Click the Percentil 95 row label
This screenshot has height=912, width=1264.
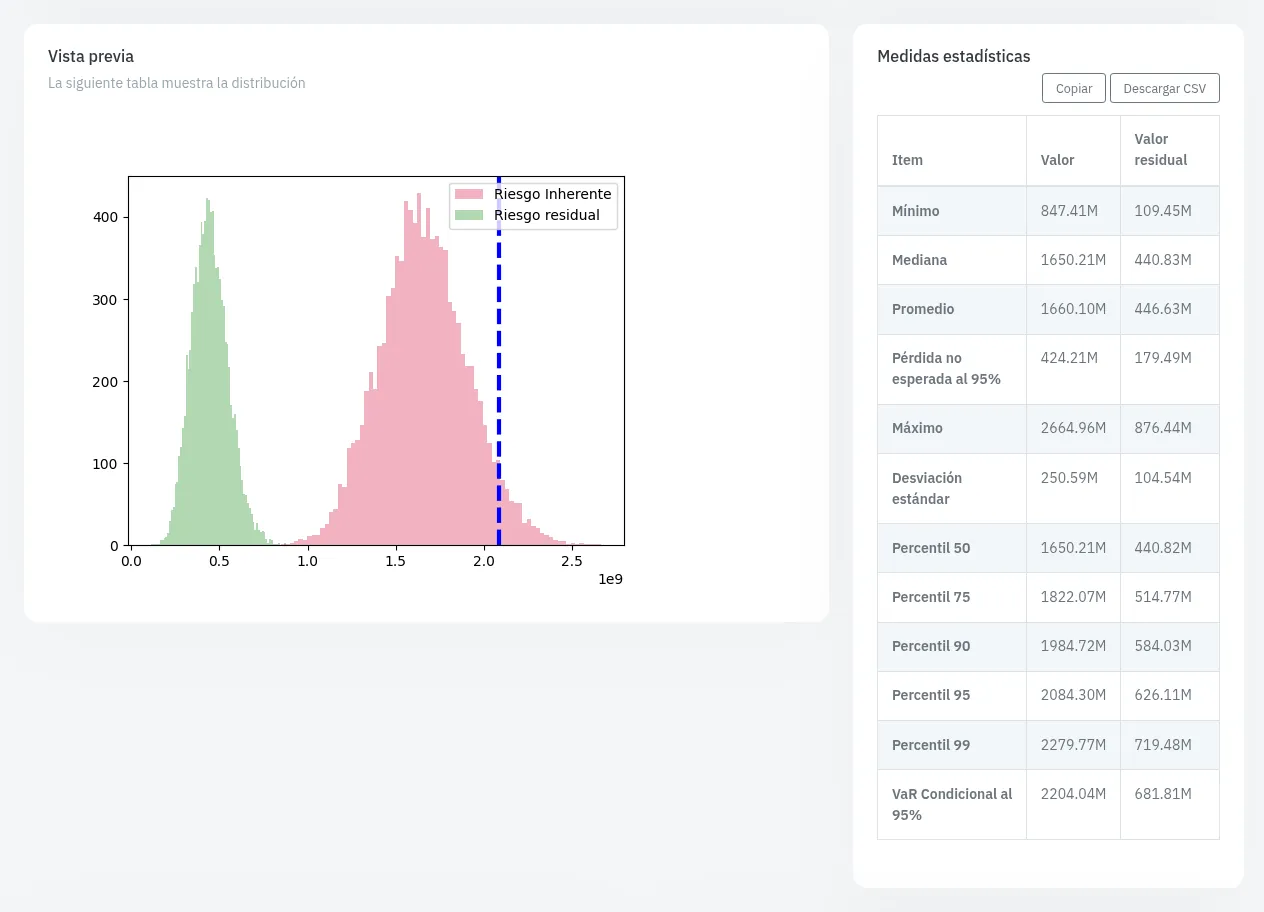point(931,695)
